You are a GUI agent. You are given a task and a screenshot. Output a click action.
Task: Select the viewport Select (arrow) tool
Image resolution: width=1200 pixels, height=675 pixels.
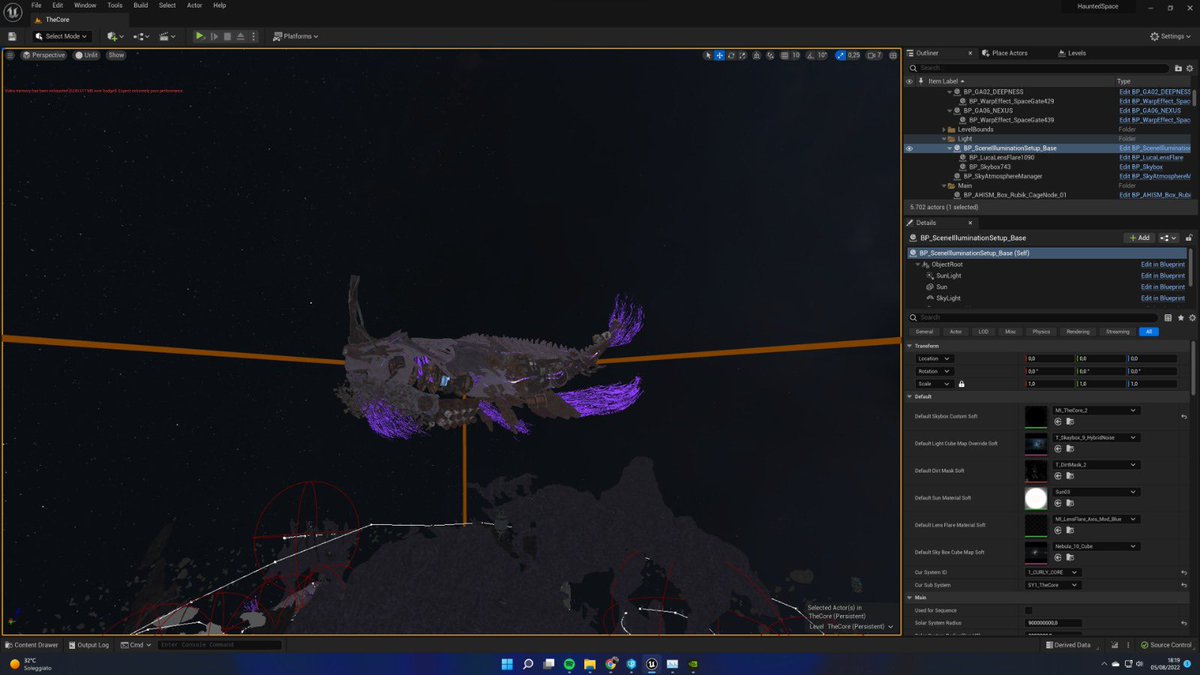[708, 55]
